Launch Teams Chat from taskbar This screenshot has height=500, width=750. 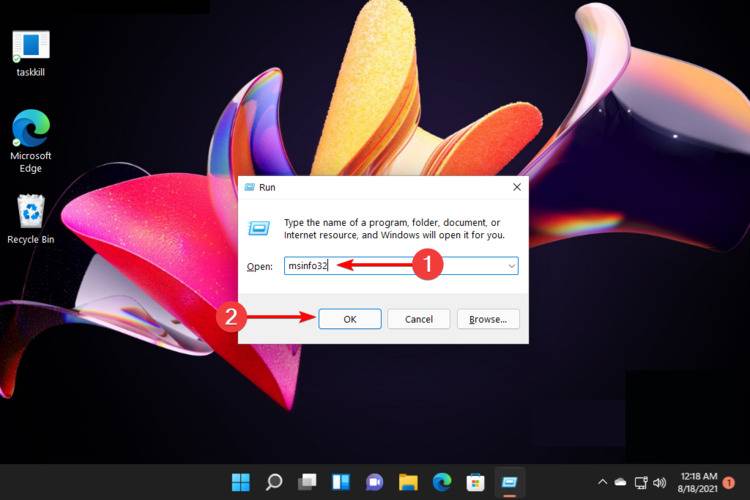374,482
